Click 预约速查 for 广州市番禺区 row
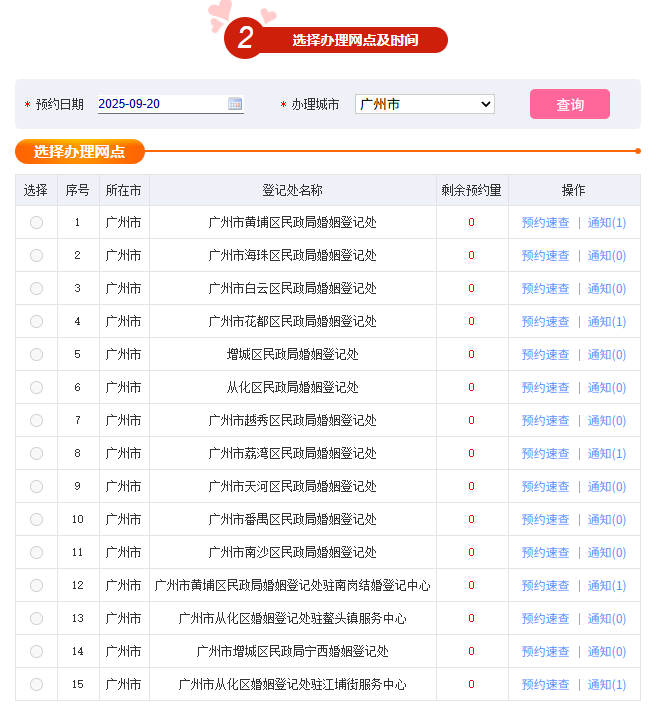Screen dimensions: 652x721 [545, 520]
